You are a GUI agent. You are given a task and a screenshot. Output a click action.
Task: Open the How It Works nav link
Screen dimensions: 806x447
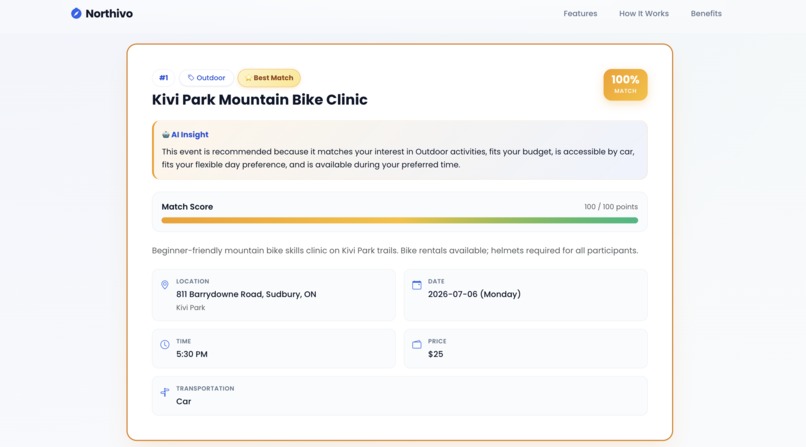(x=644, y=13)
